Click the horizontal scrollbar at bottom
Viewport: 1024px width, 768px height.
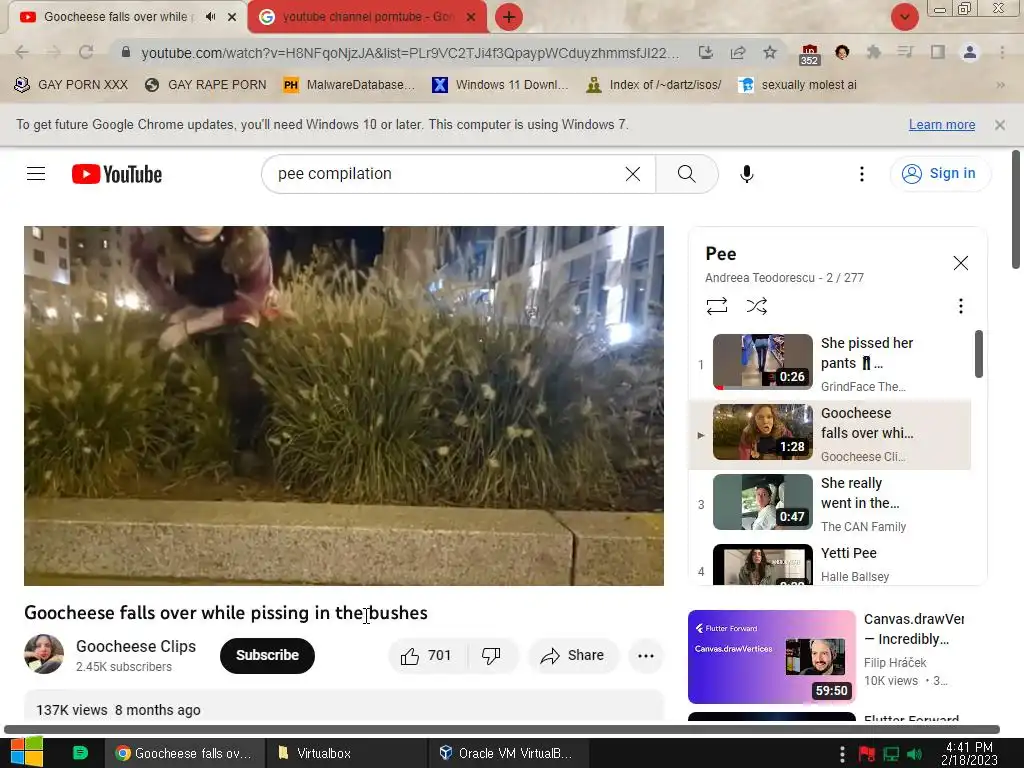tap(502, 729)
